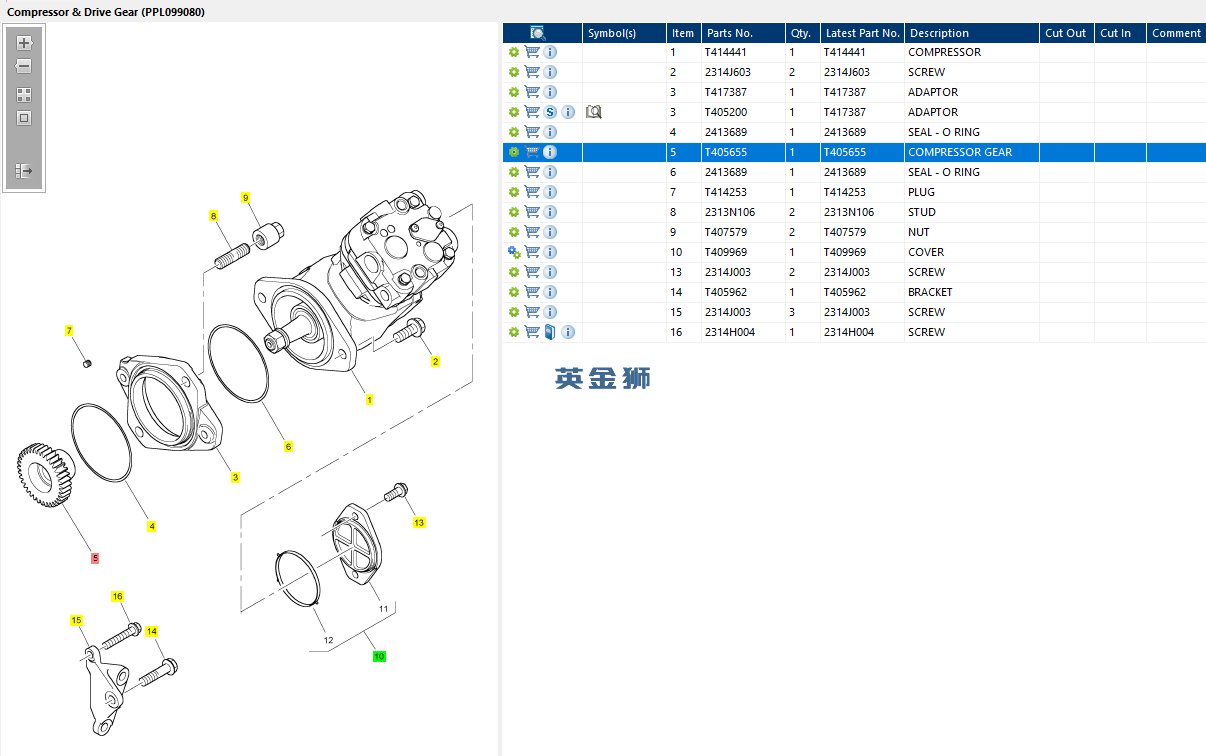This screenshot has height=756, width=1206.
Task: Click part number 2313N106 in Parts No. column
Action: pos(742,212)
